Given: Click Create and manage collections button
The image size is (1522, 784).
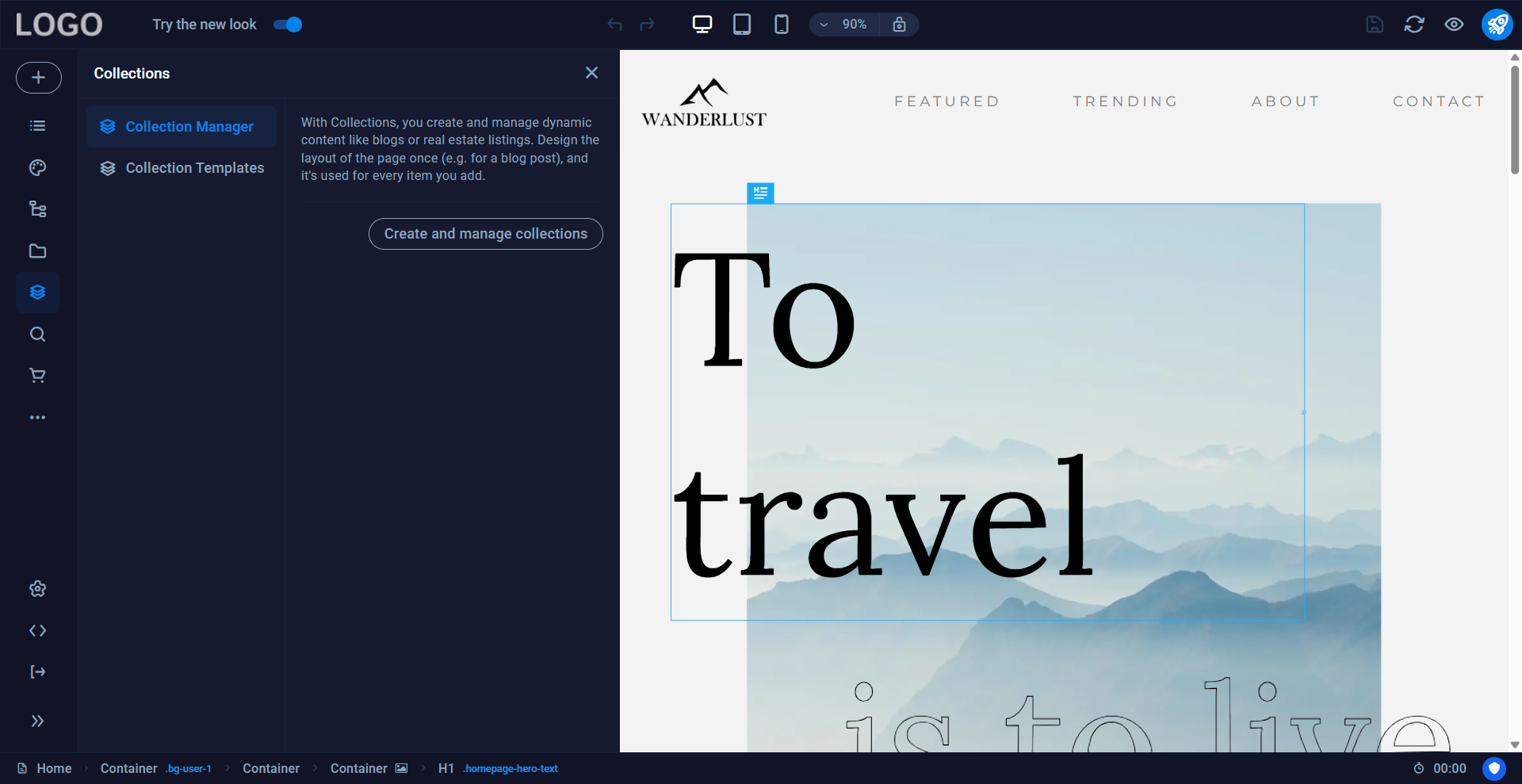Looking at the screenshot, I should [x=486, y=234].
